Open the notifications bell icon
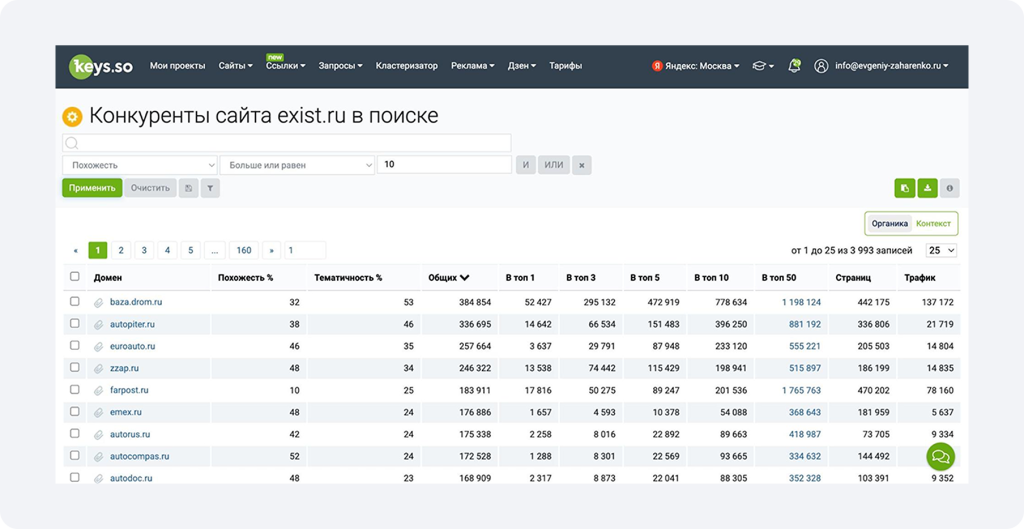This screenshot has height=529, width=1024. pos(794,66)
